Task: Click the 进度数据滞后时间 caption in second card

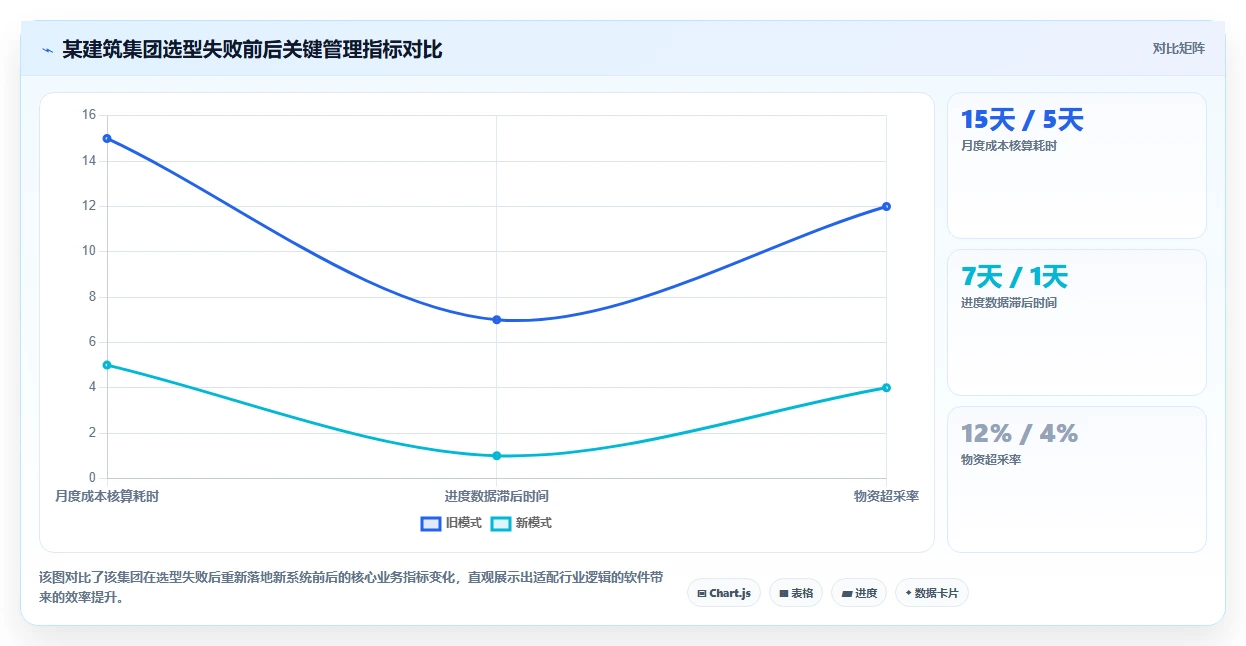Action: tap(1009, 303)
